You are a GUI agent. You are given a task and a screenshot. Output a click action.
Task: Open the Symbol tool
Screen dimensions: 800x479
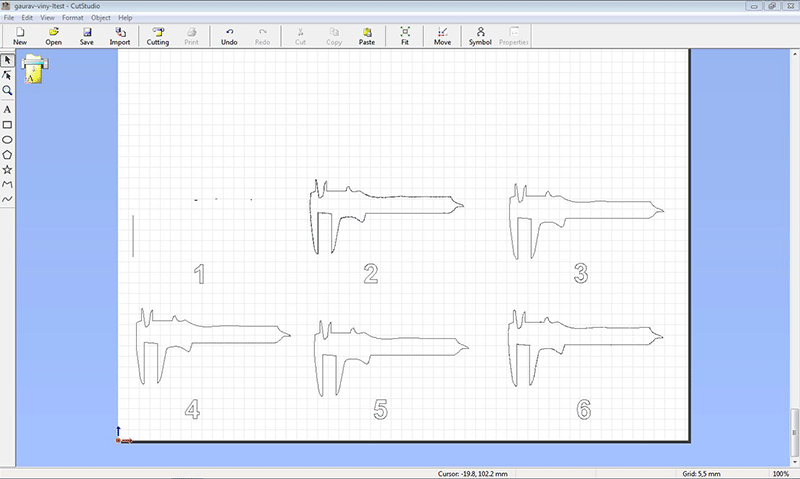coord(480,36)
